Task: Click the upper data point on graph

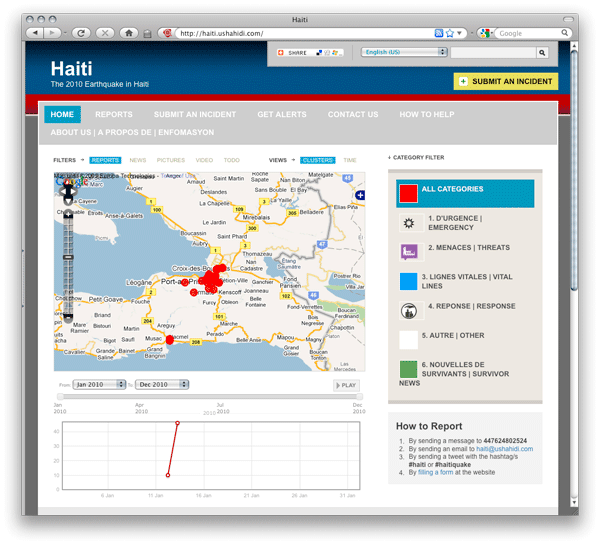Action: (178, 423)
